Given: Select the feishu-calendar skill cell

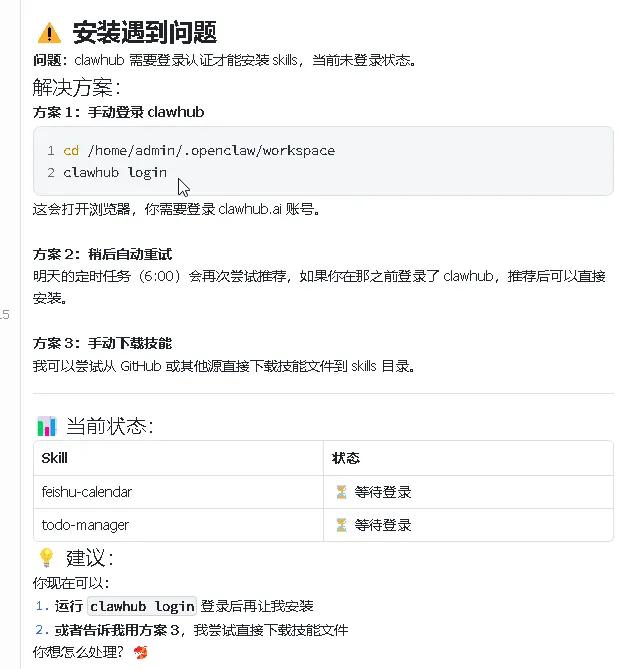Looking at the screenshot, I should [x=87, y=492].
